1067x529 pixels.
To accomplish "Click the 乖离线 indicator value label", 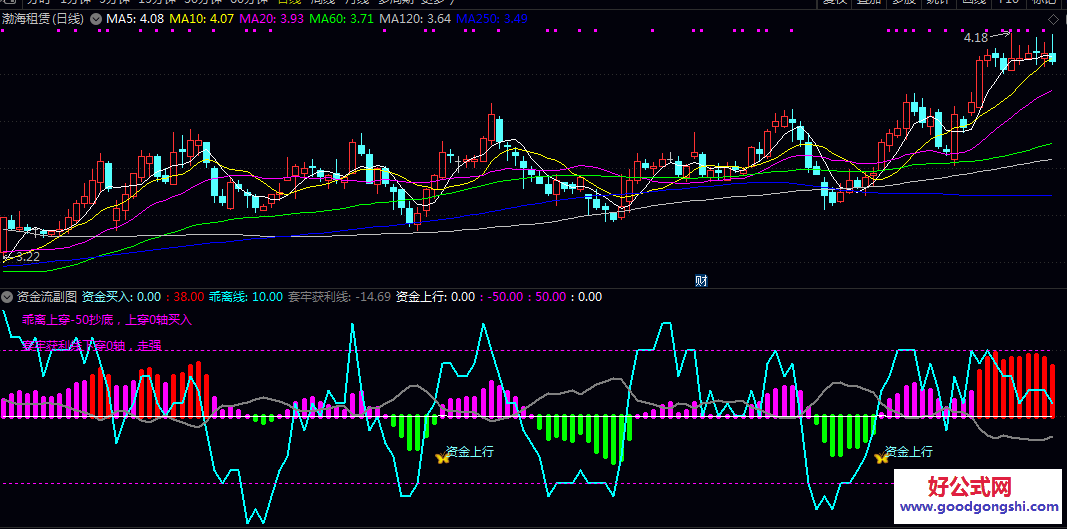I will pyautogui.click(x=245, y=297).
